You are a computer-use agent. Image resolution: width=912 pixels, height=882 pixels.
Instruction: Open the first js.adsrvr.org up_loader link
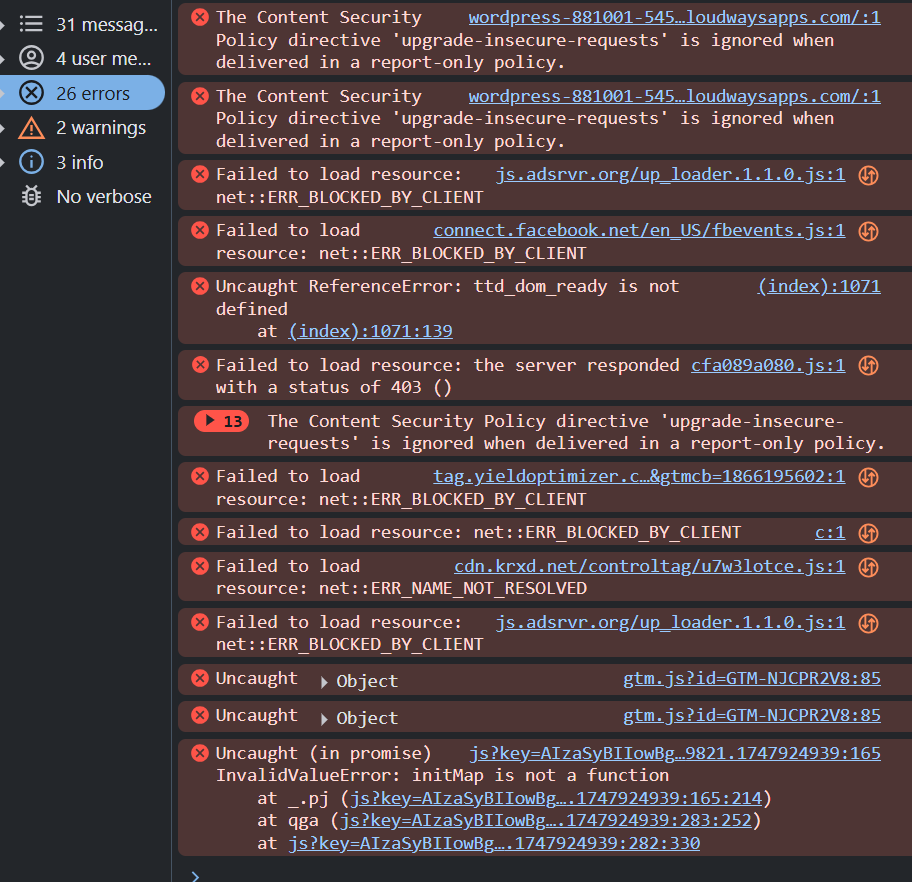tap(670, 175)
